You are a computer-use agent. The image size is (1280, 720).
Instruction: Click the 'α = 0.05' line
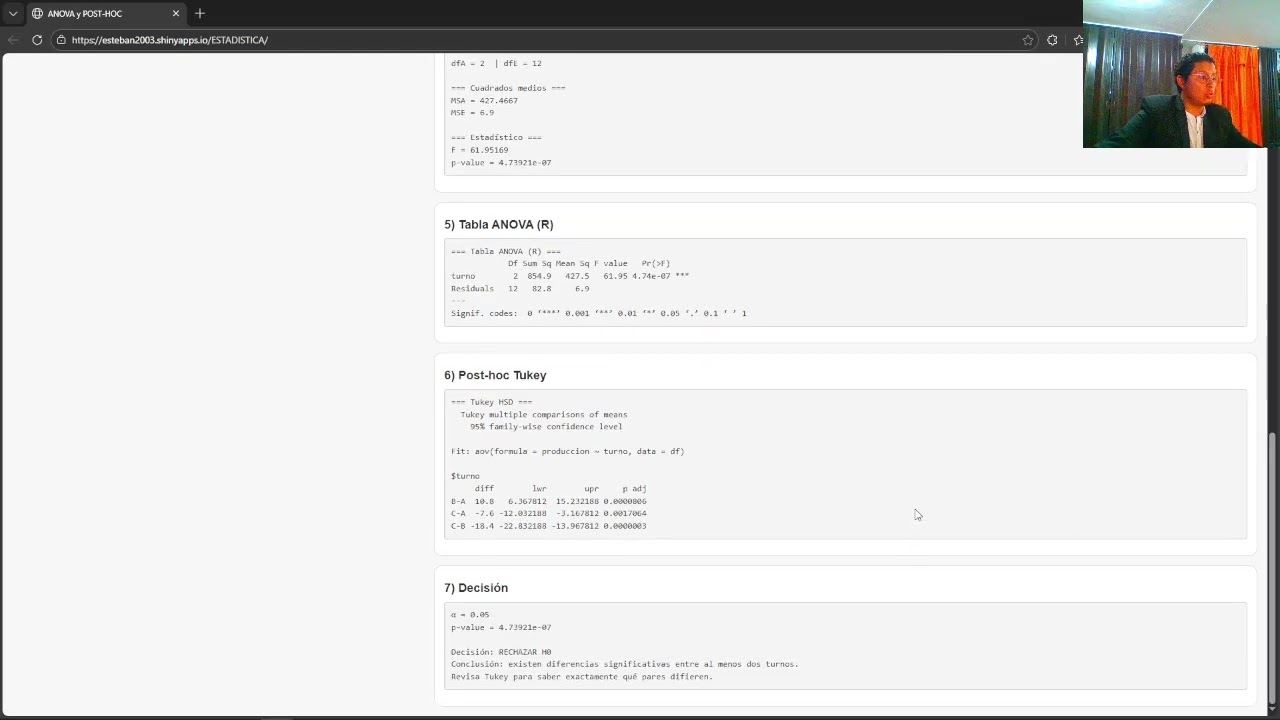470,615
